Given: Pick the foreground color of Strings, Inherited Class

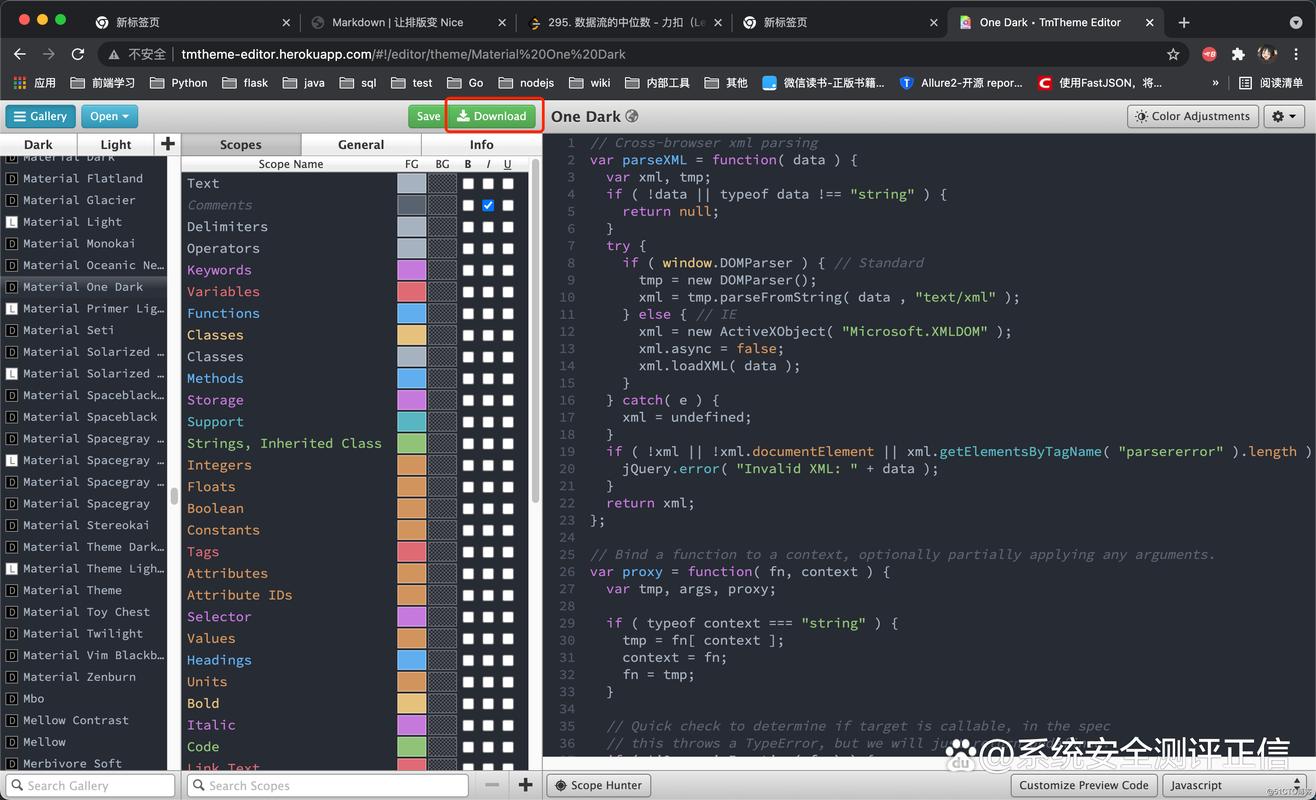Looking at the screenshot, I should tap(412, 443).
